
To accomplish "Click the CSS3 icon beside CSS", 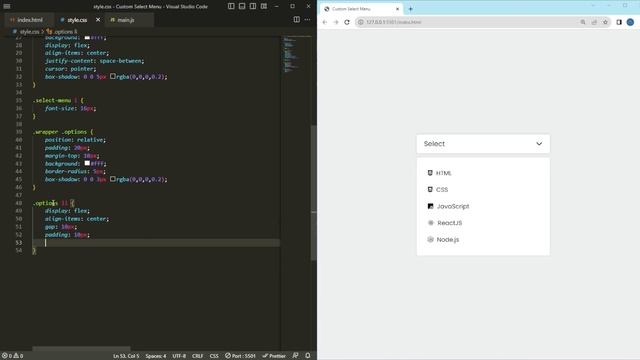I will click(x=430, y=189).
